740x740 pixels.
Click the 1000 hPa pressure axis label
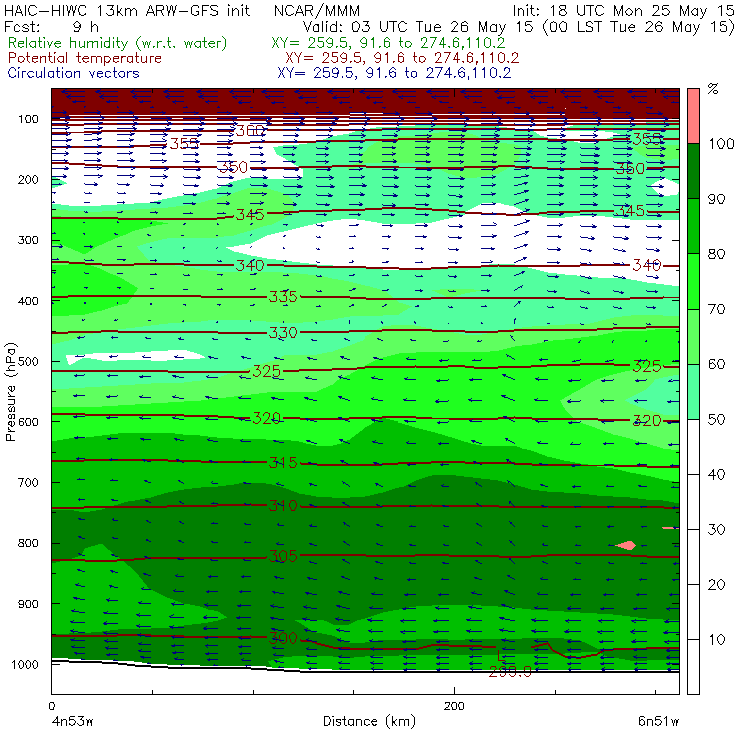(x=25, y=664)
